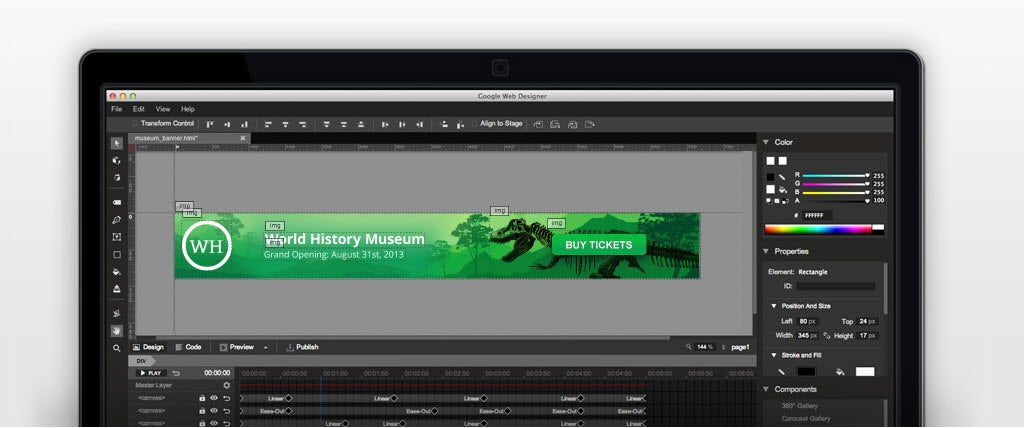Open the File menu
Image resolution: width=1024 pixels, height=428 pixels.
point(116,109)
